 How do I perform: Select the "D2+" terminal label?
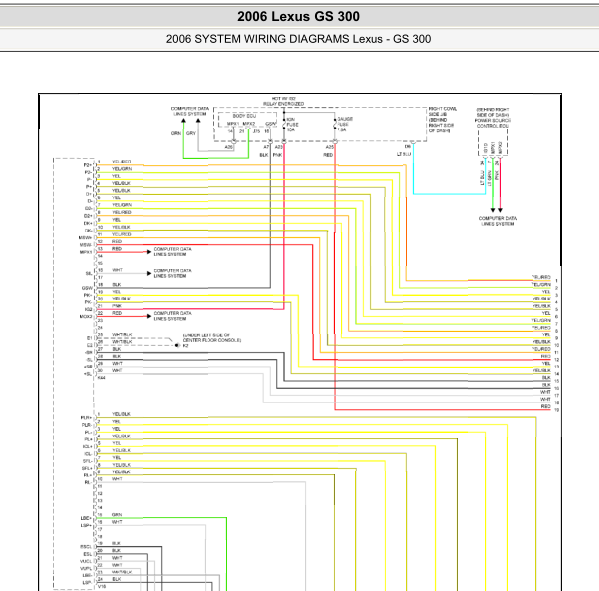pyautogui.click(x=88, y=216)
